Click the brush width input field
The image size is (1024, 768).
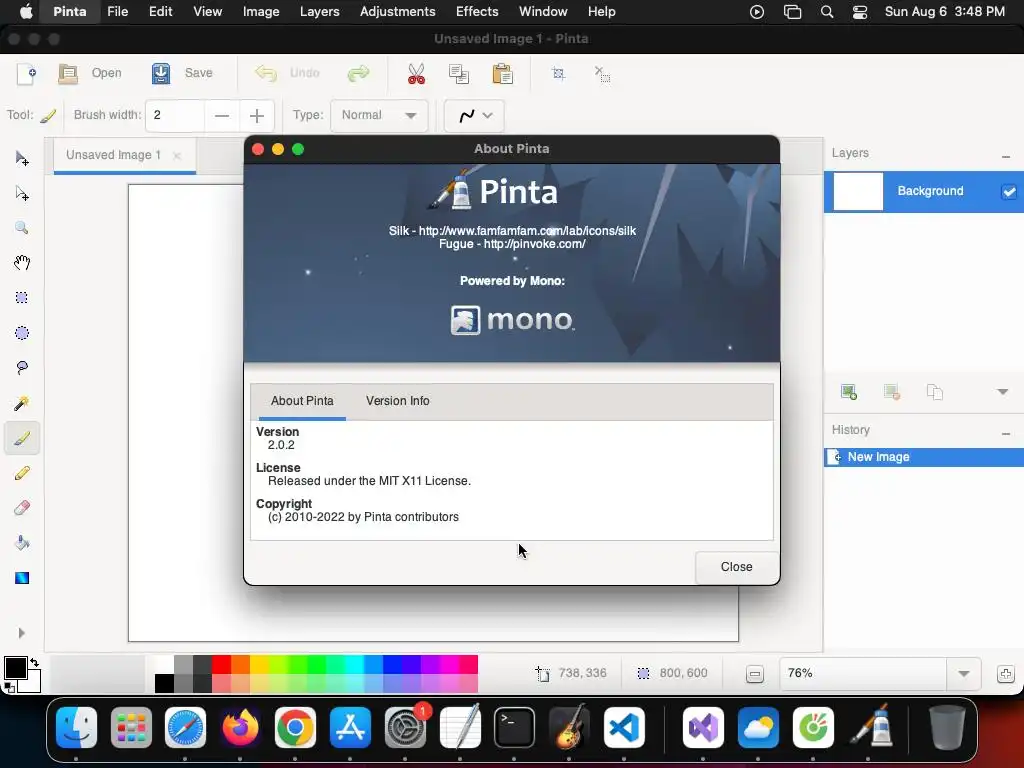175,116
